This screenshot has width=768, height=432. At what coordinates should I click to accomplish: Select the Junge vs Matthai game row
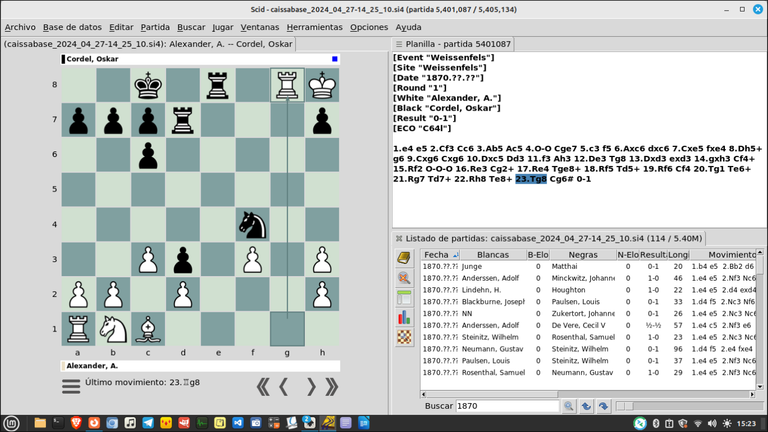[x=588, y=266]
